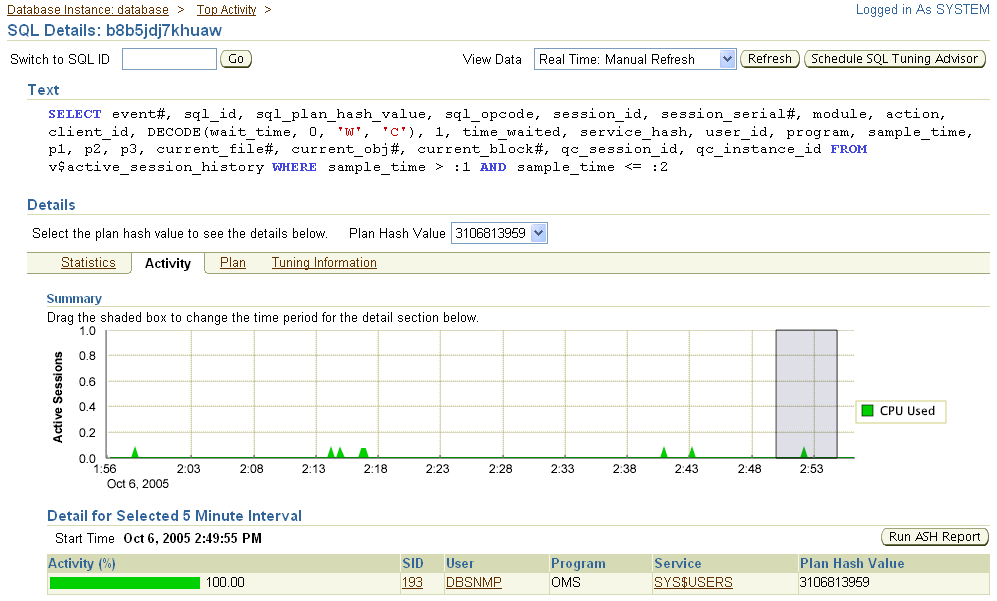
Task: Run the ASH Report
Action: (934, 537)
